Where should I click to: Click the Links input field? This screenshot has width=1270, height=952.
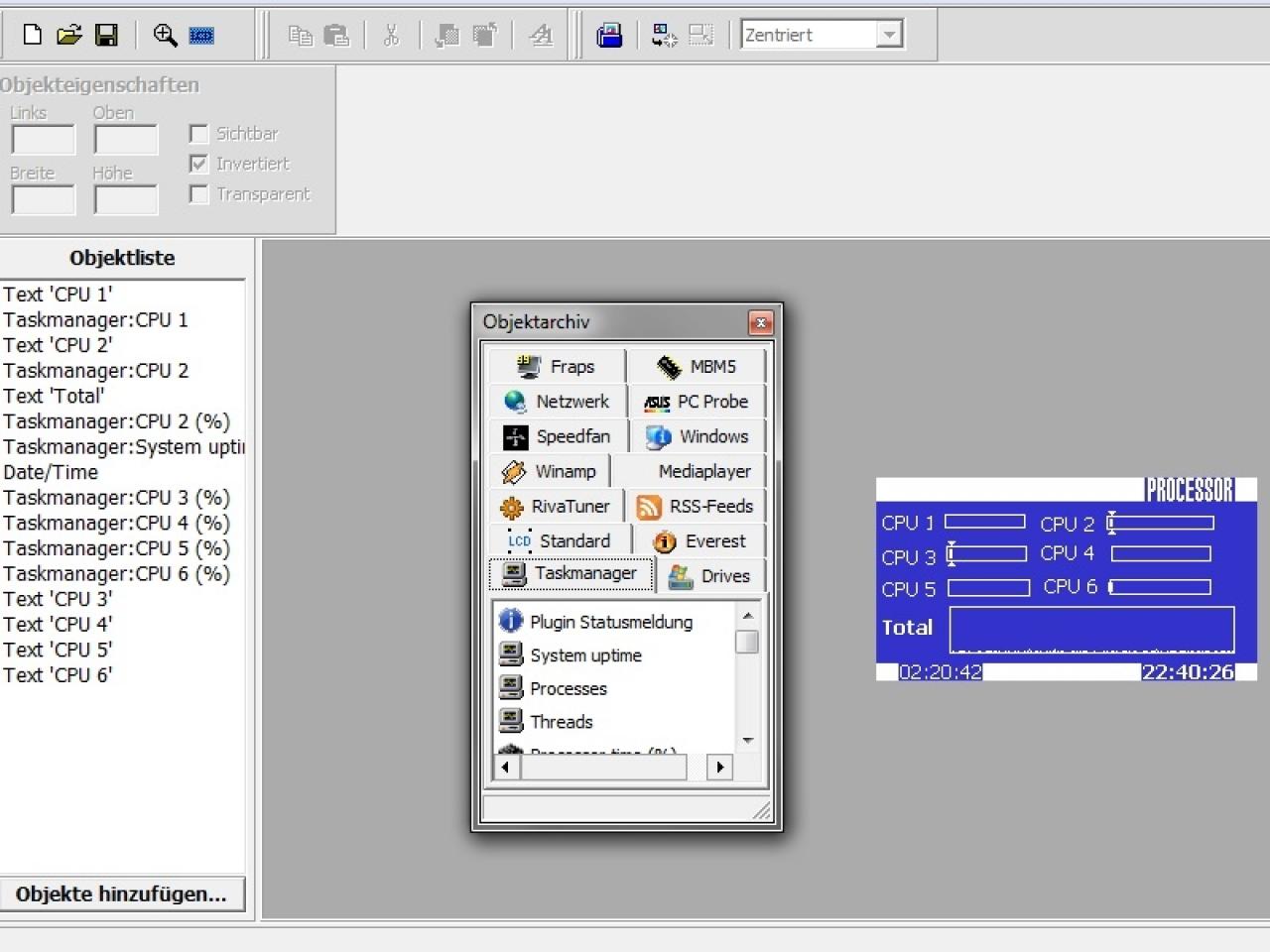pyautogui.click(x=44, y=140)
